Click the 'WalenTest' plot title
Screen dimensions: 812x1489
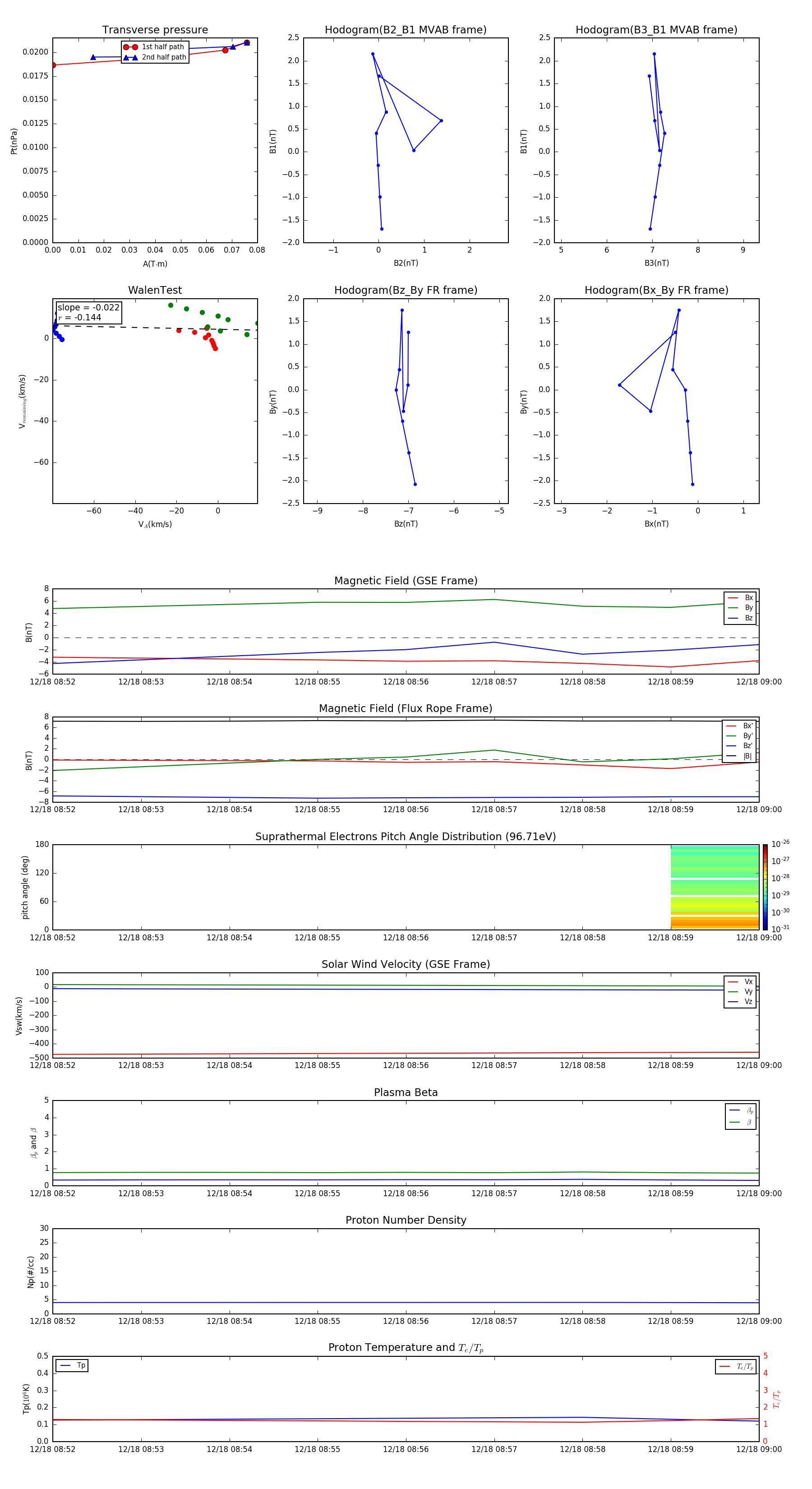click(x=155, y=290)
